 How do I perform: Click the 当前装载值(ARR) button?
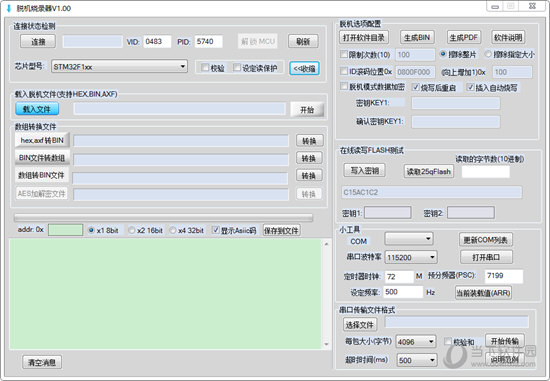[x=483, y=293]
